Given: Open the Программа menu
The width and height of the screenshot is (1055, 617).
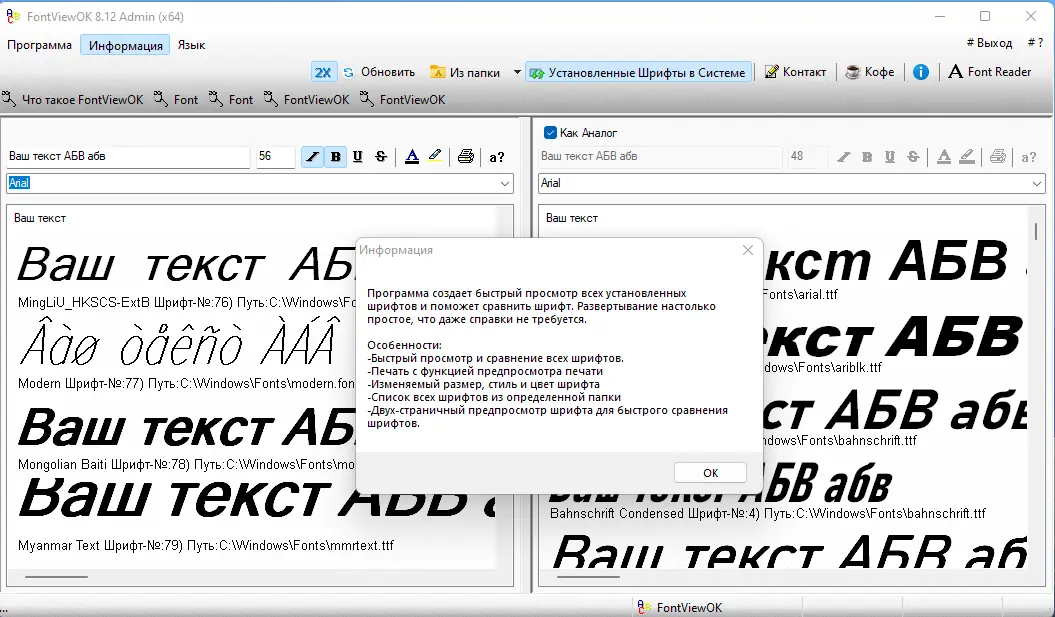Looking at the screenshot, I should point(39,45).
